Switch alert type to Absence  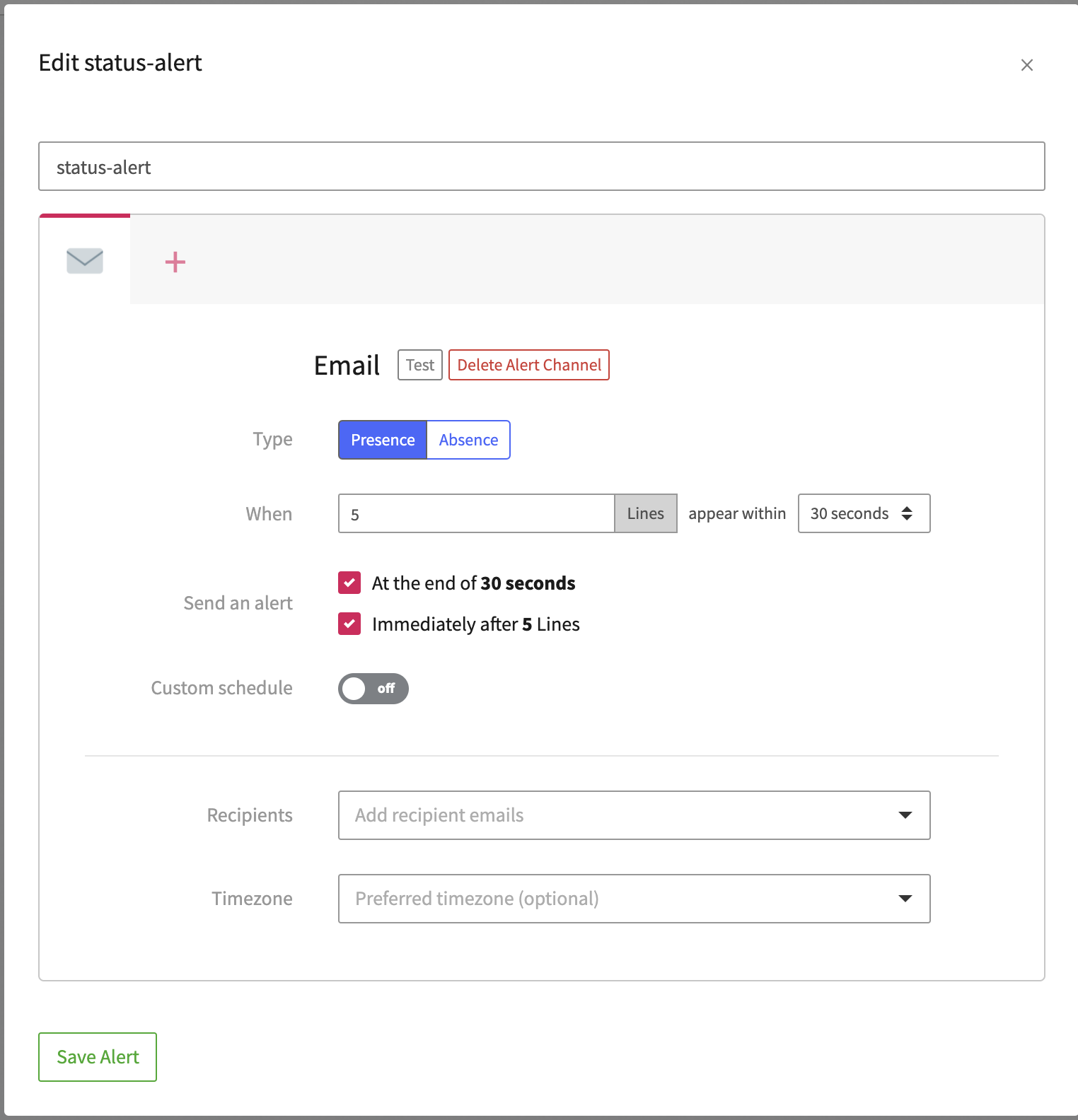468,440
